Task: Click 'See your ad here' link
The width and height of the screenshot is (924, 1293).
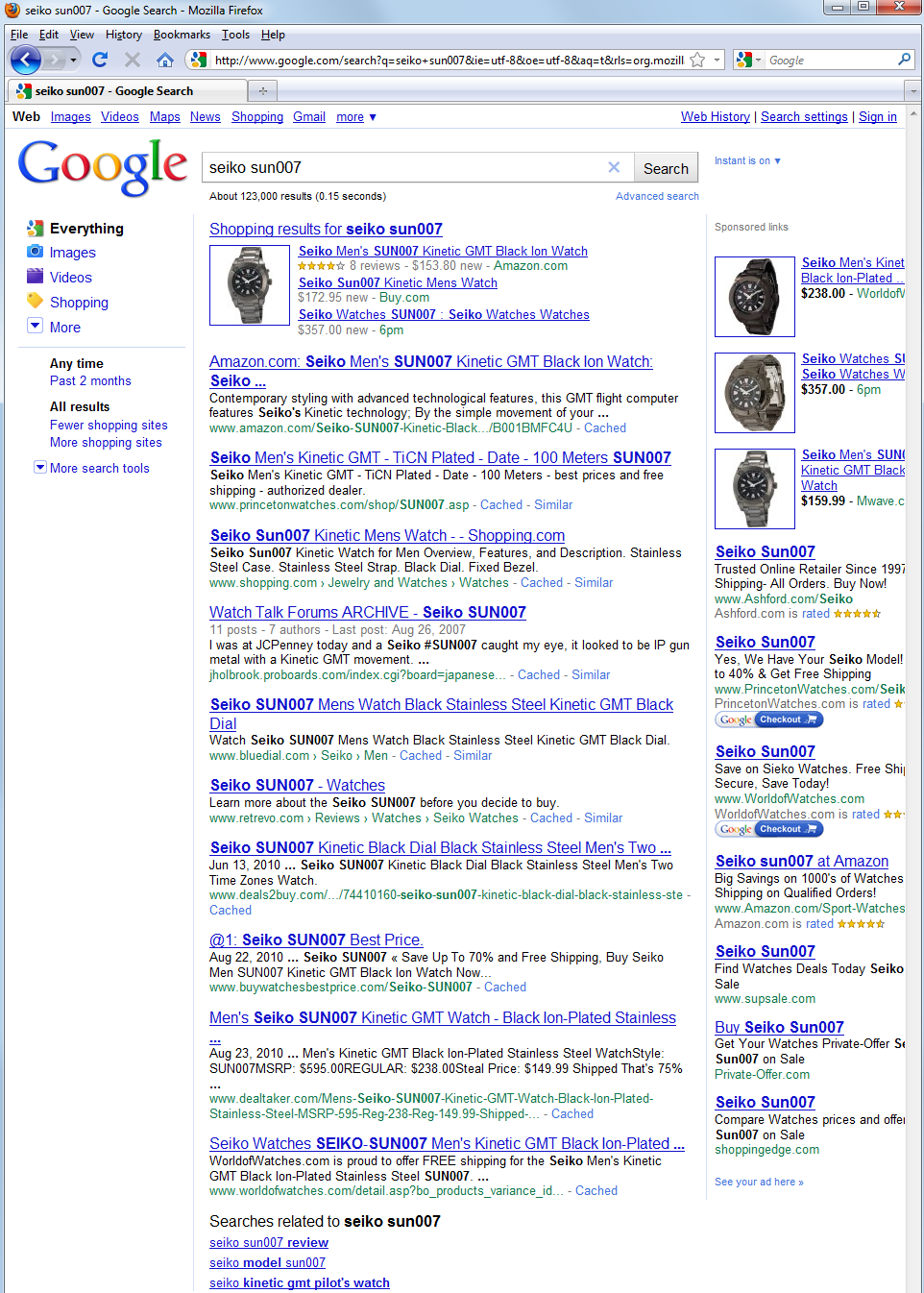Action: pyautogui.click(x=759, y=1182)
